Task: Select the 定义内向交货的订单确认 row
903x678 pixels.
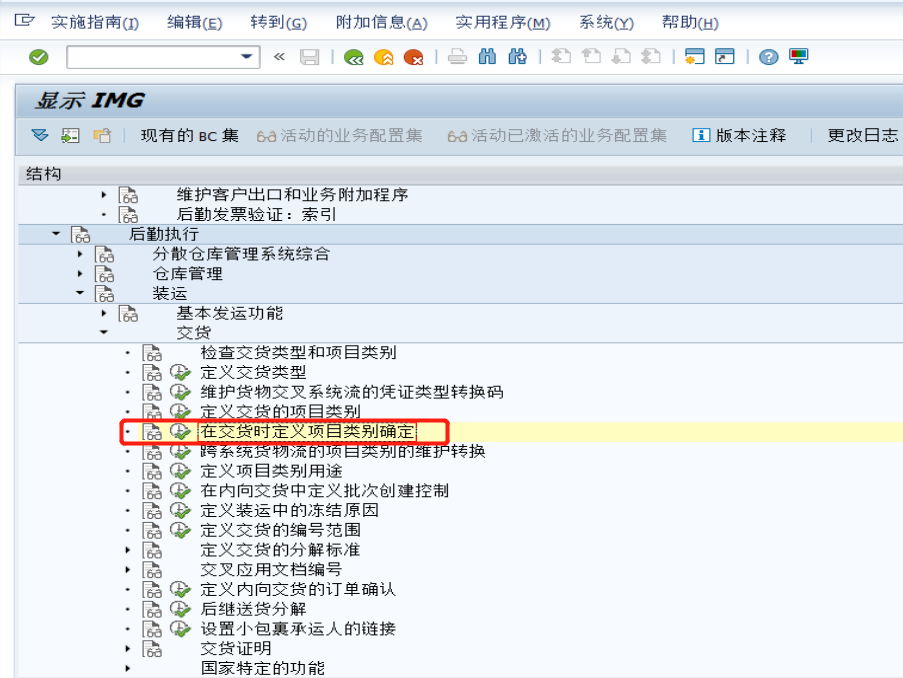Action: pos(298,589)
